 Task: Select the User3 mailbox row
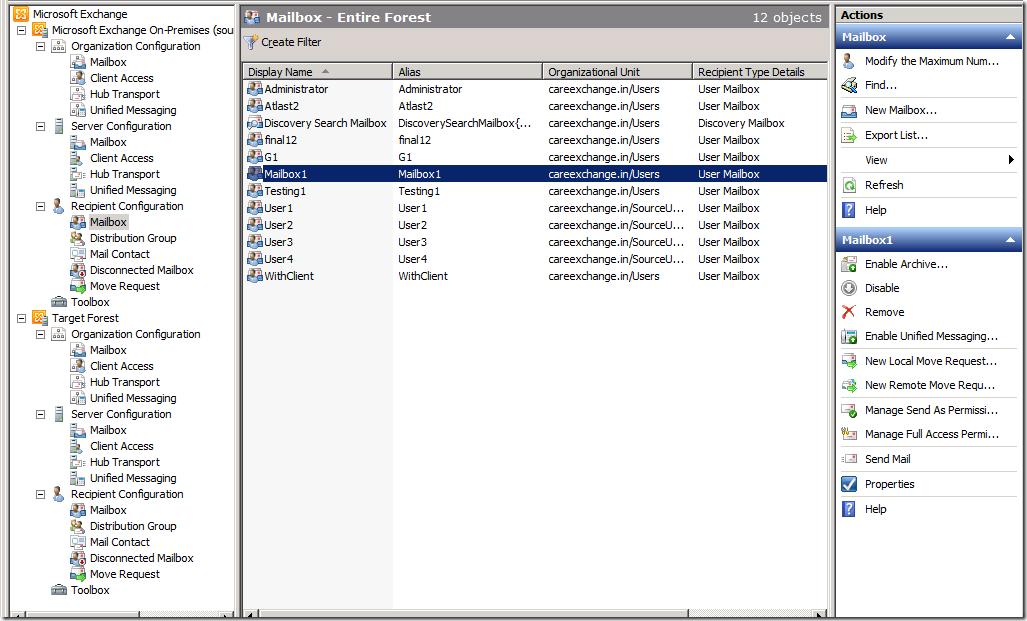pyautogui.click(x=536, y=242)
